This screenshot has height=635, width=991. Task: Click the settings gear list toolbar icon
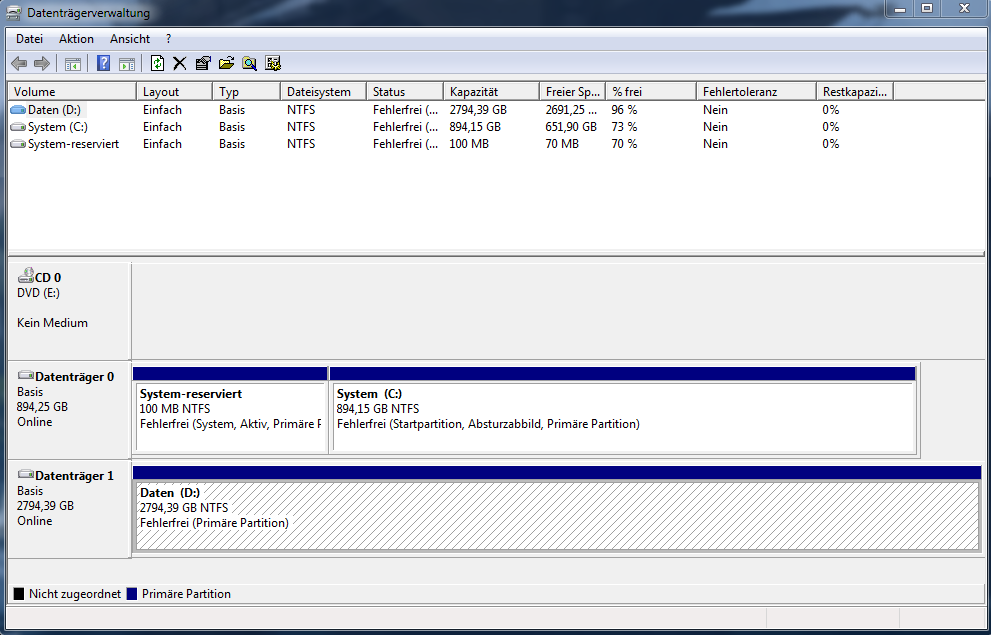(273, 63)
